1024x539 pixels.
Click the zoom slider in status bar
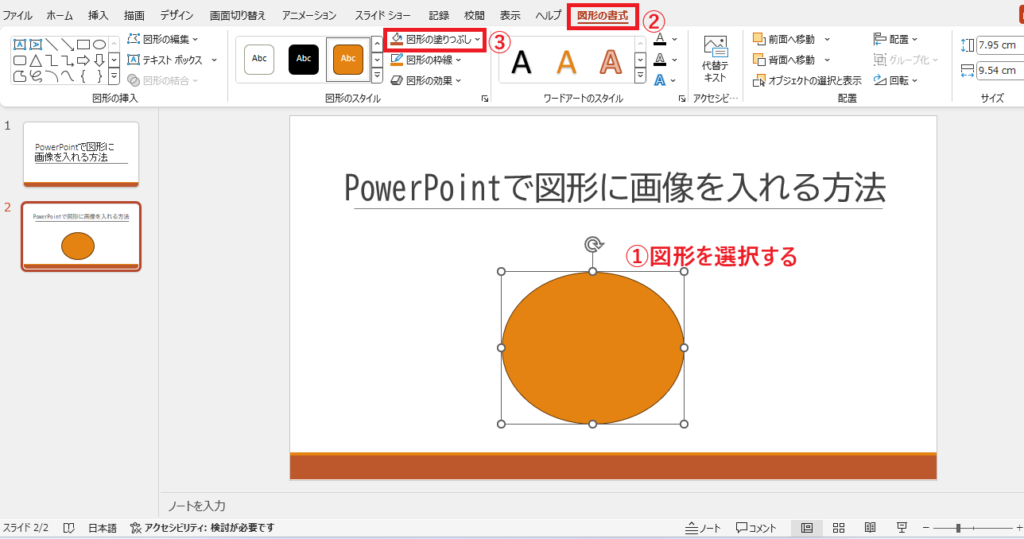click(972, 528)
